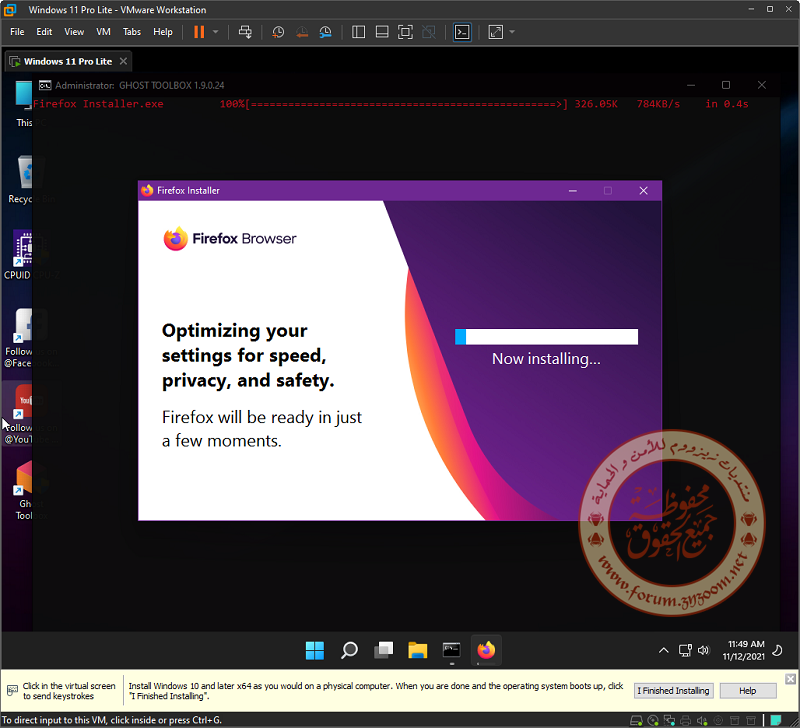Open File Explorer from the guest taskbar
This screenshot has height=728, width=800.
click(x=418, y=650)
